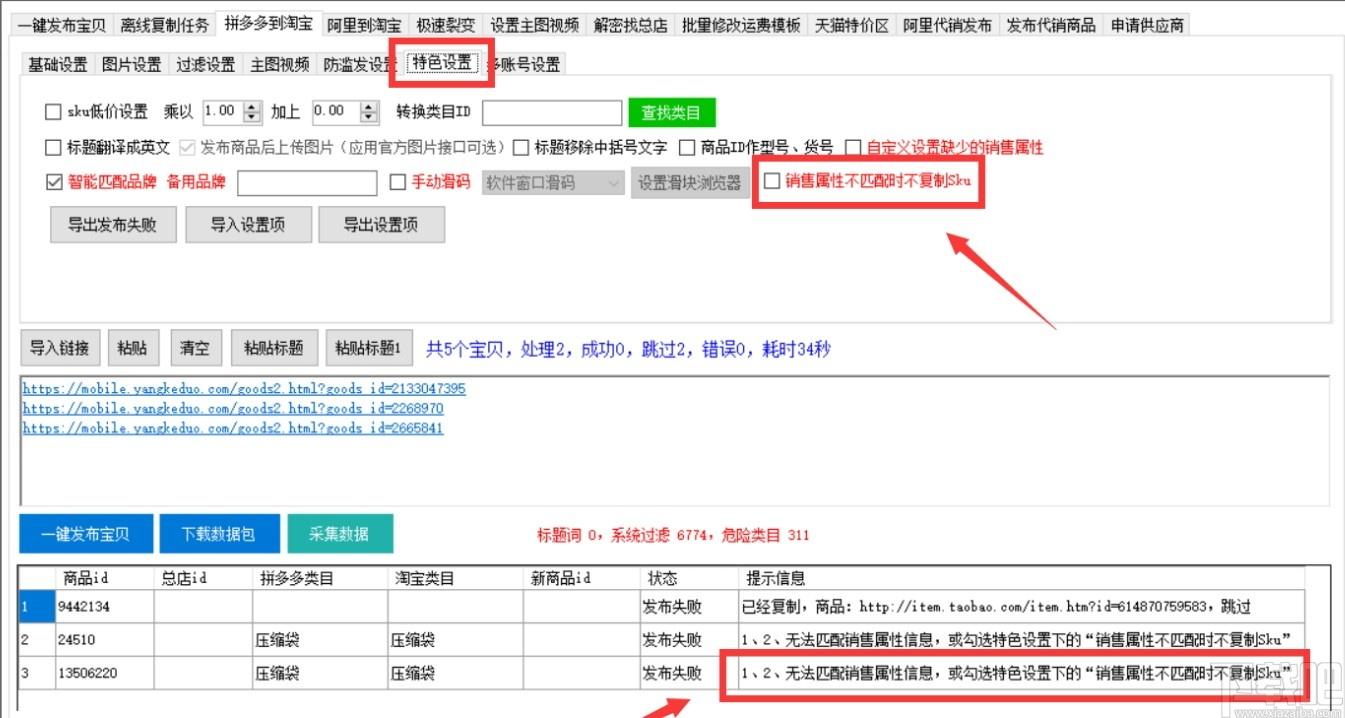This screenshot has width=1345, height=718.
Task: Enable the sku低价设置 checkbox
Action: pyautogui.click(x=54, y=111)
